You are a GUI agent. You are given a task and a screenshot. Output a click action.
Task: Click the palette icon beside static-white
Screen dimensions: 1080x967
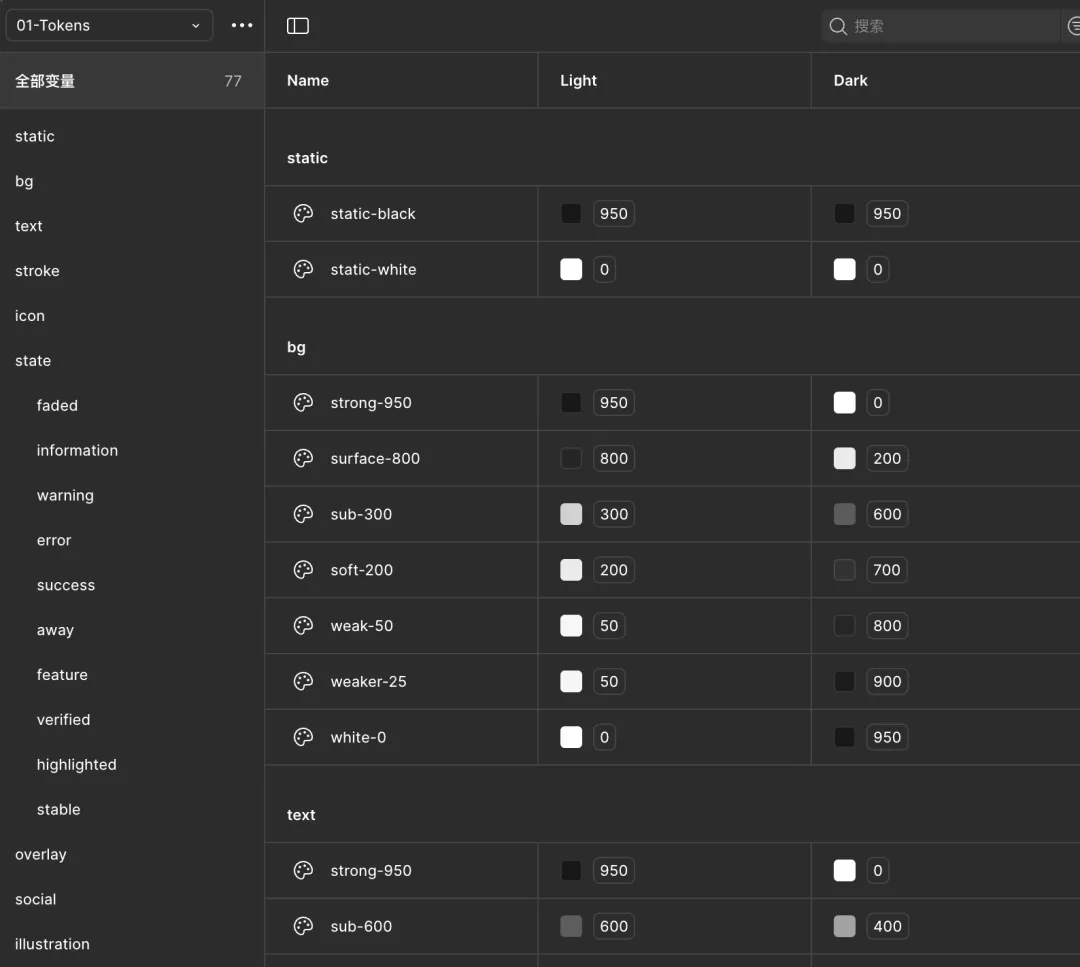(303, 269)
